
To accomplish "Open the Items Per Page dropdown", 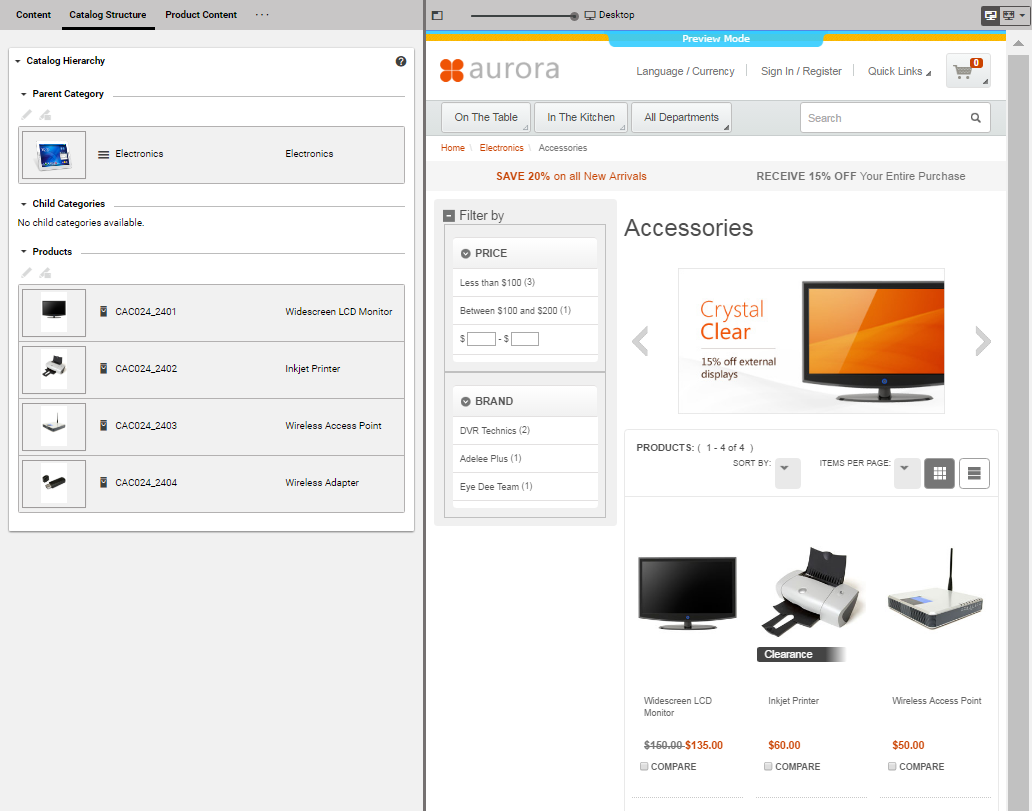I will click(906, 472).
